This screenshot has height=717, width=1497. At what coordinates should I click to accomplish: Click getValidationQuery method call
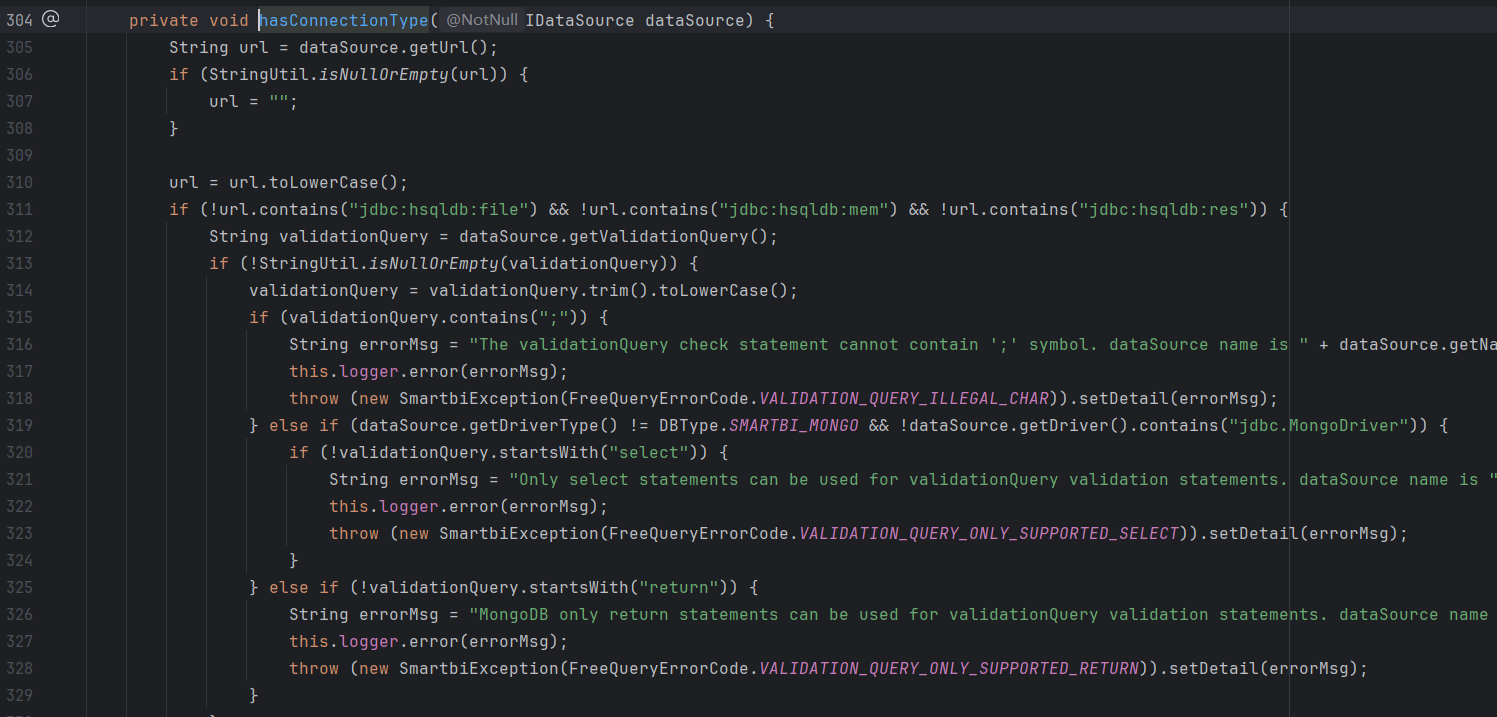point(673,236)
